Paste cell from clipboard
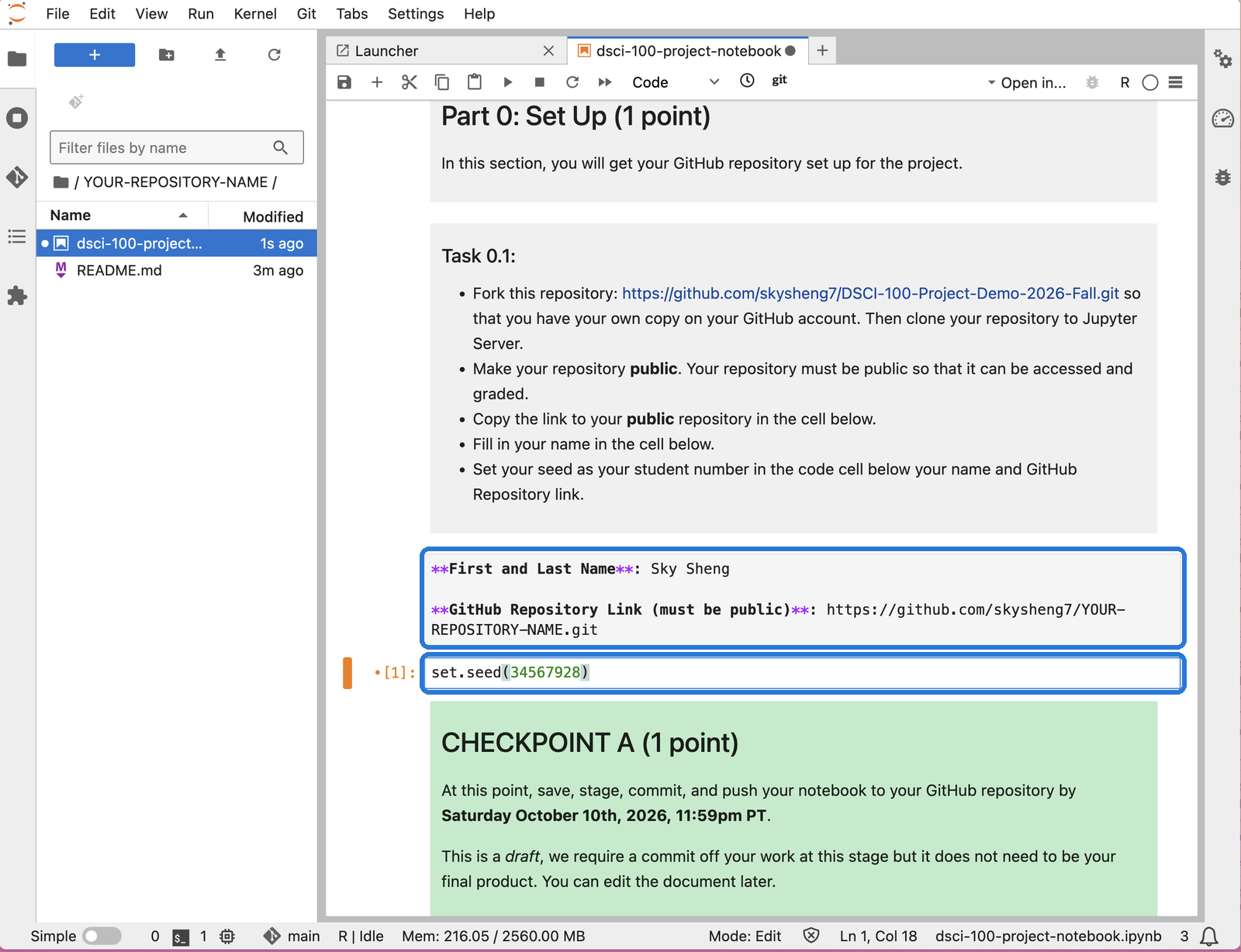 pyautogui.click(x=475, y=82)
